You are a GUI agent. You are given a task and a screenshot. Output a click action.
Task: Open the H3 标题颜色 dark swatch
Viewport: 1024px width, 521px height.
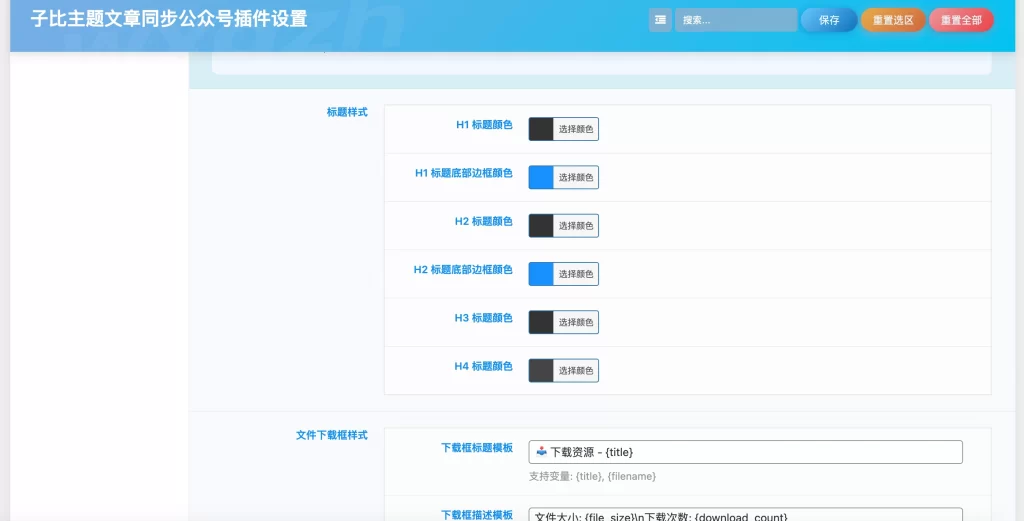541,322
